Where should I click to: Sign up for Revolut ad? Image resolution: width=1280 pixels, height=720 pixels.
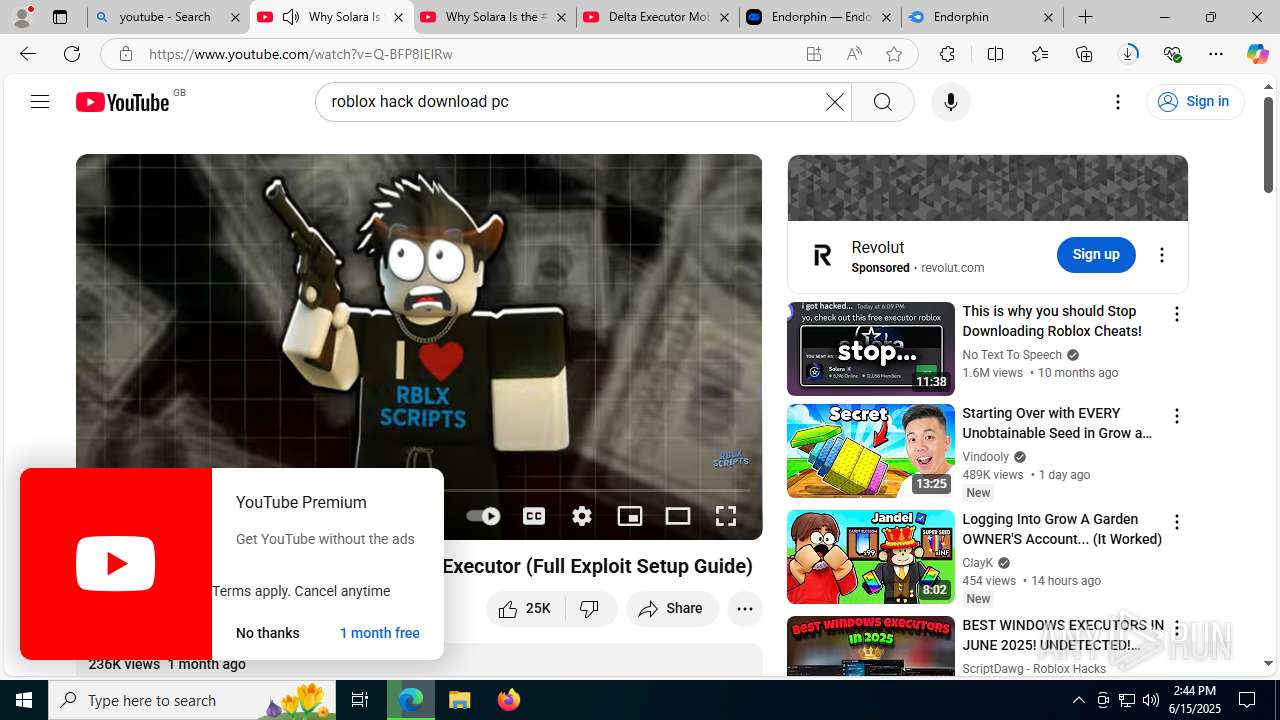tap(1096, 255)
